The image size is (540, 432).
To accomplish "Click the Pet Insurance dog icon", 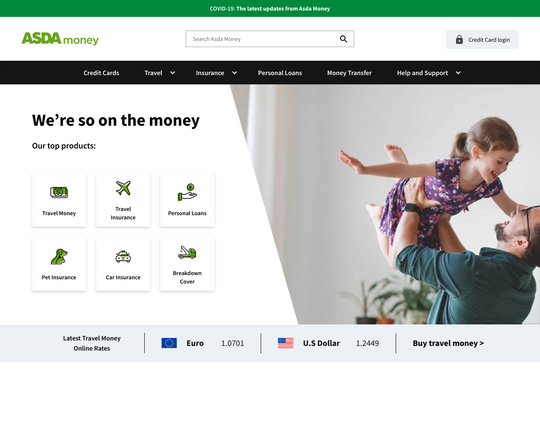I will point(59,257).
